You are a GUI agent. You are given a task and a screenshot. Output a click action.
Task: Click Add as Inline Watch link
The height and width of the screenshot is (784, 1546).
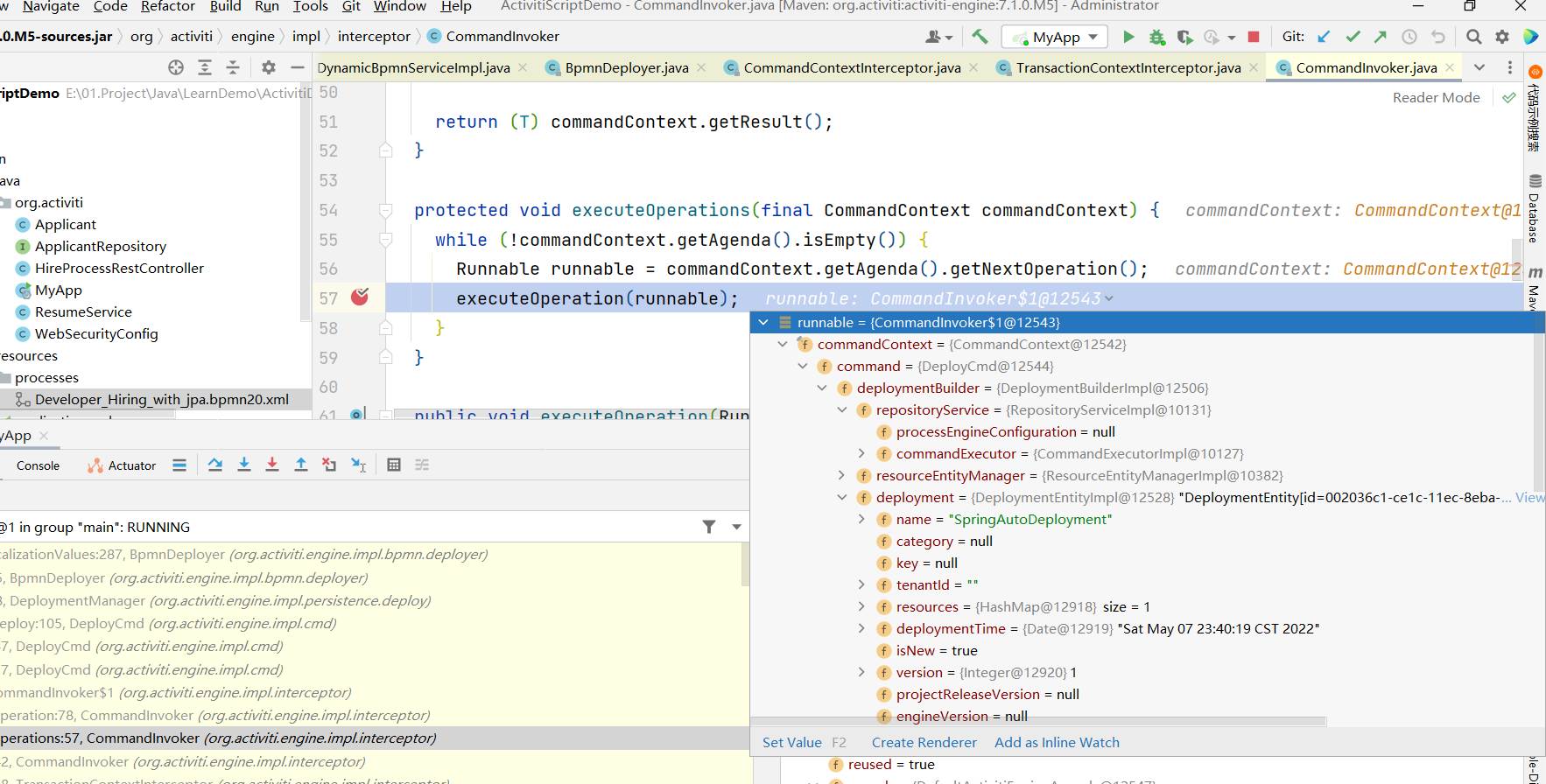point(1057,742)
